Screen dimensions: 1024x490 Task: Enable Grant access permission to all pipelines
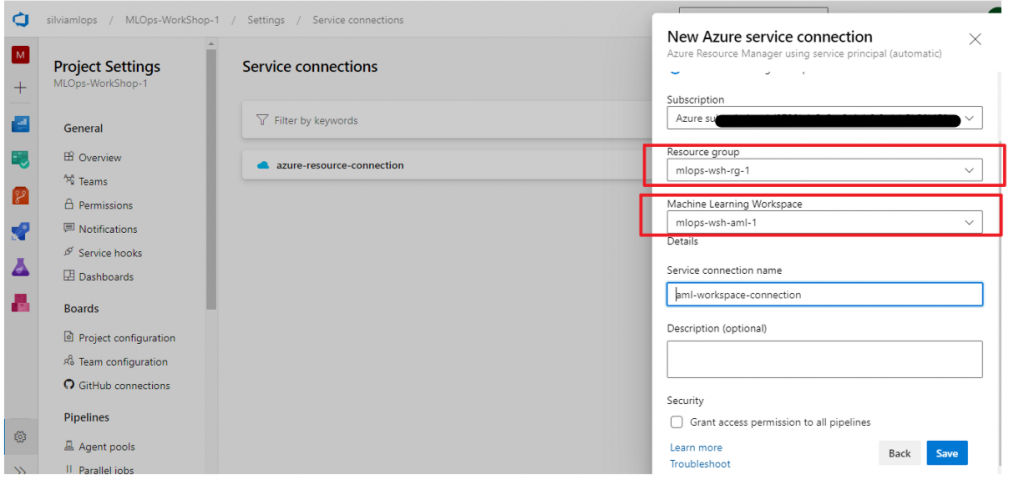point(677,422)
